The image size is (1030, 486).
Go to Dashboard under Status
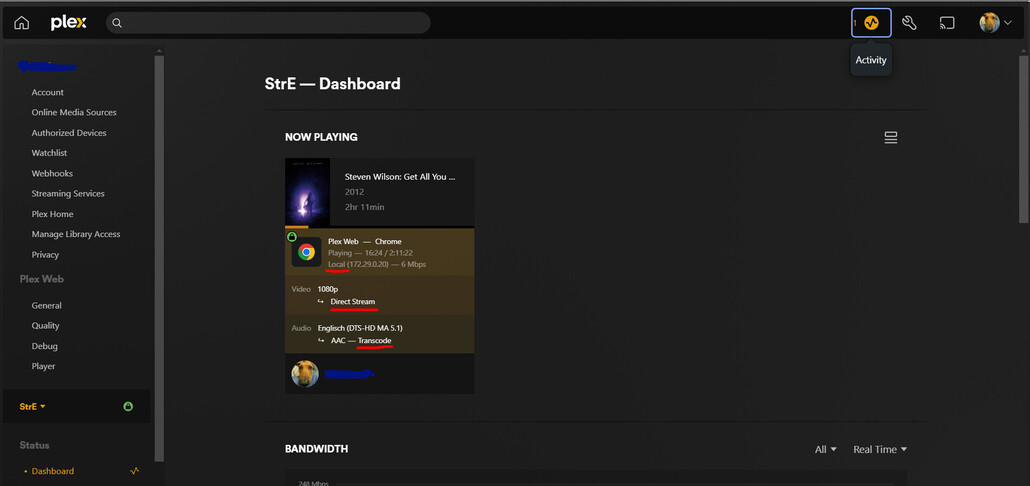click(53, 471)
